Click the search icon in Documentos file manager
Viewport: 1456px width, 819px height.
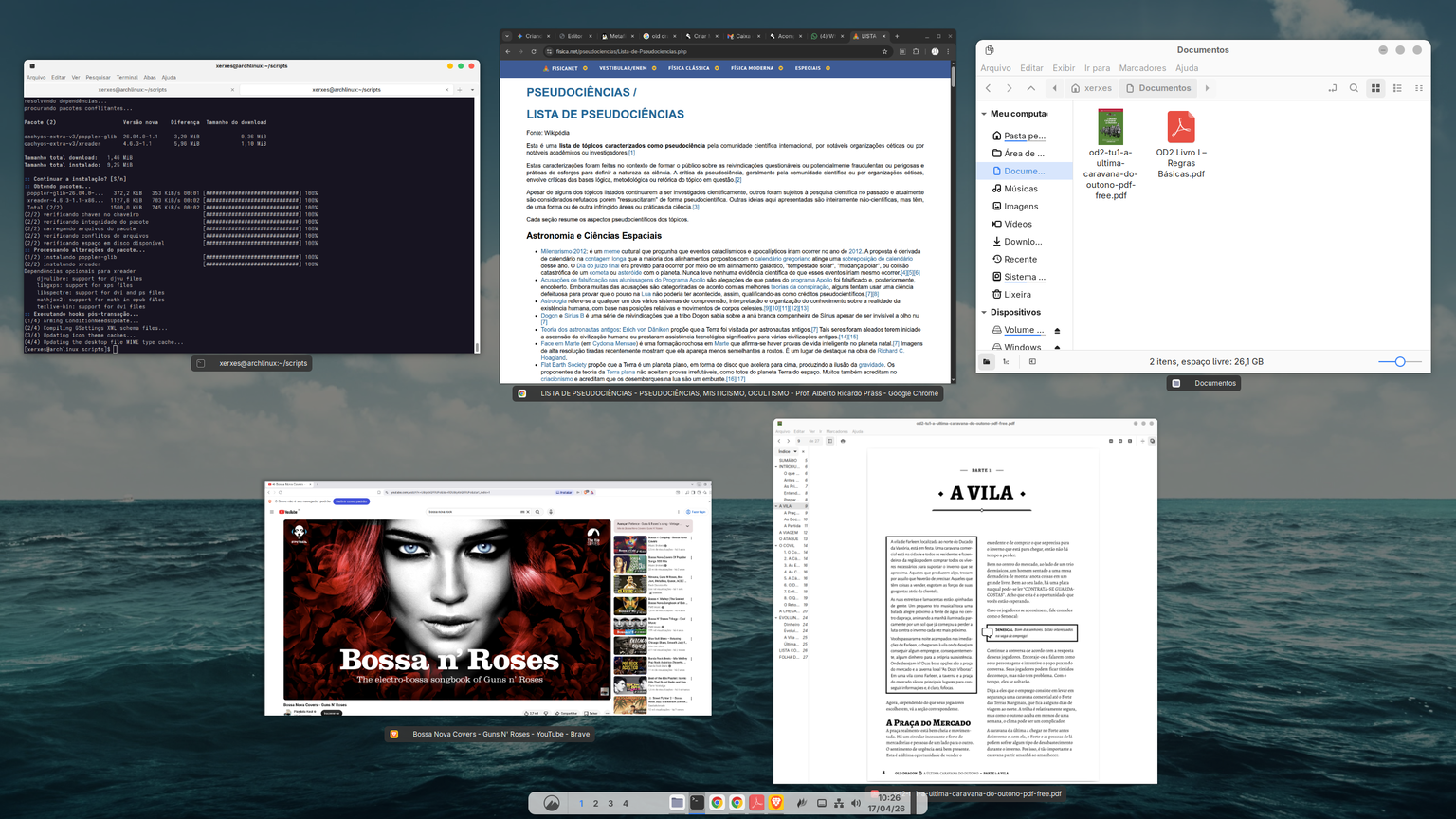[1354, 88]
